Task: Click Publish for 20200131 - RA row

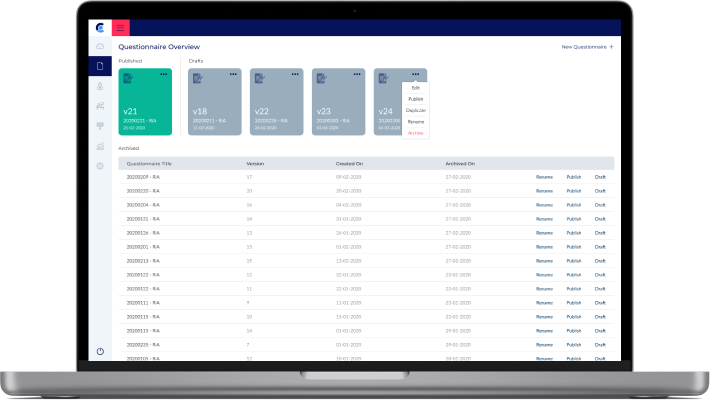Action: (574, 219)
